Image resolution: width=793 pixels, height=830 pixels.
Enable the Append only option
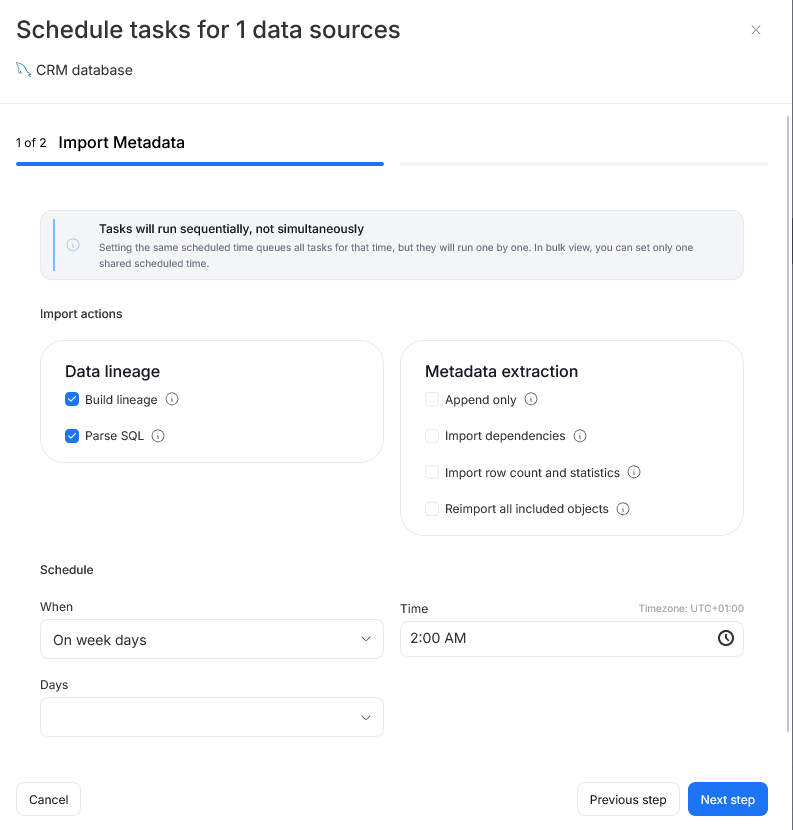(431, 399)
